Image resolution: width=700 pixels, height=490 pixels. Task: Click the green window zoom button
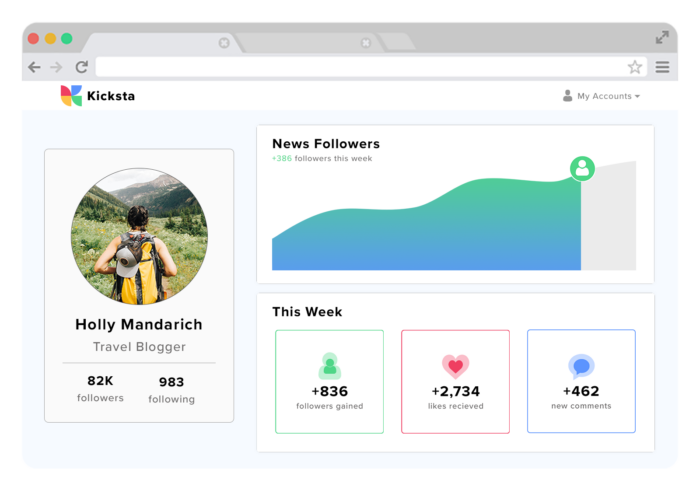click(67, 38)
